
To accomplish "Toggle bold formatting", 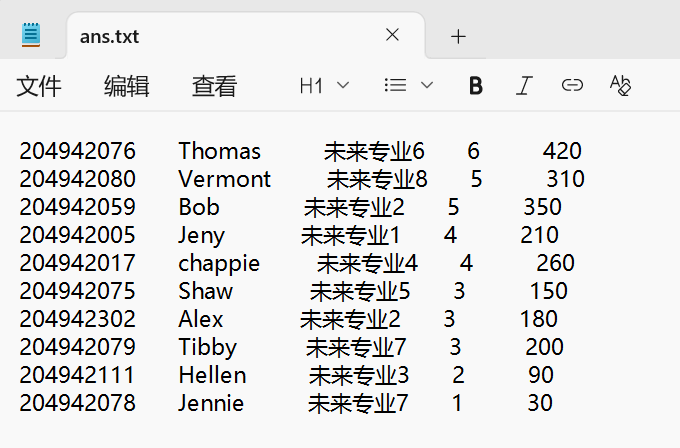I will coord(476,85).
